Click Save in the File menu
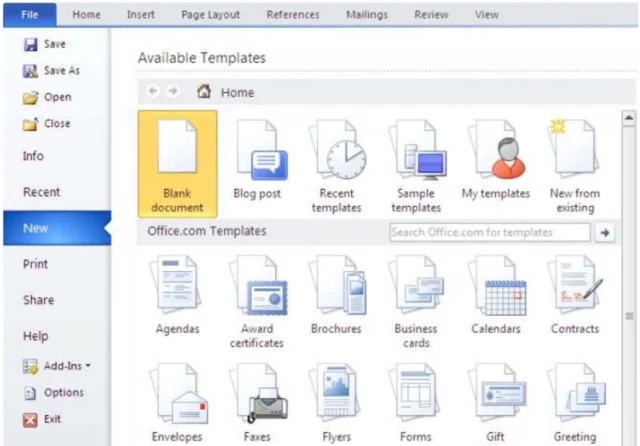The height and width of the screenshot is (446, 640). (x=44, y=44)
